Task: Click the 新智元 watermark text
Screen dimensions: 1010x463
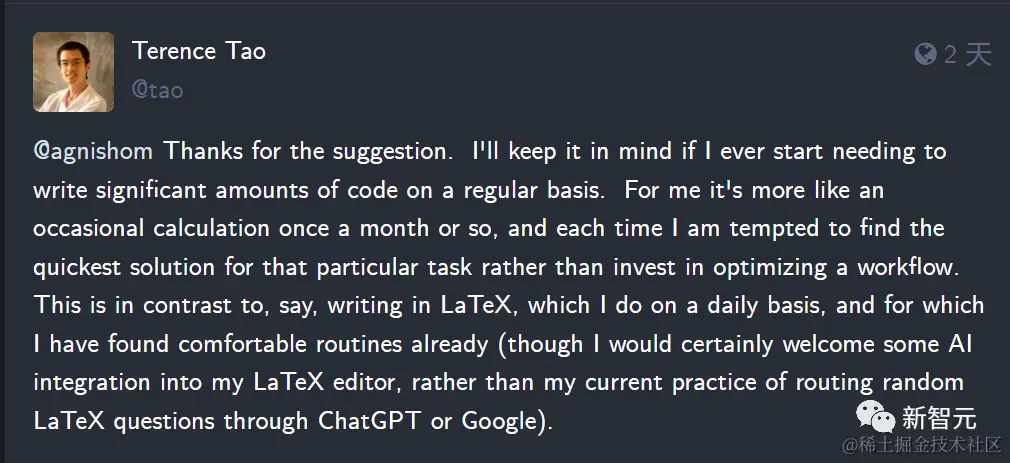Action: pyautogui.click(x=939, y=417)
